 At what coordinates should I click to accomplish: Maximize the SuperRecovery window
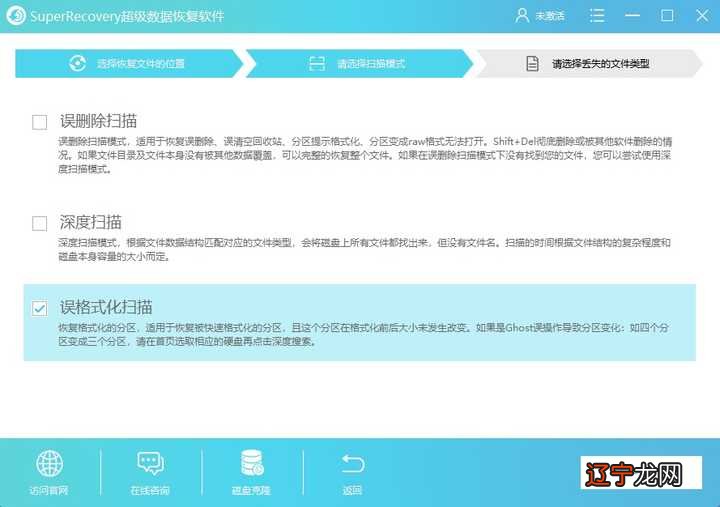tap(667, 16)
